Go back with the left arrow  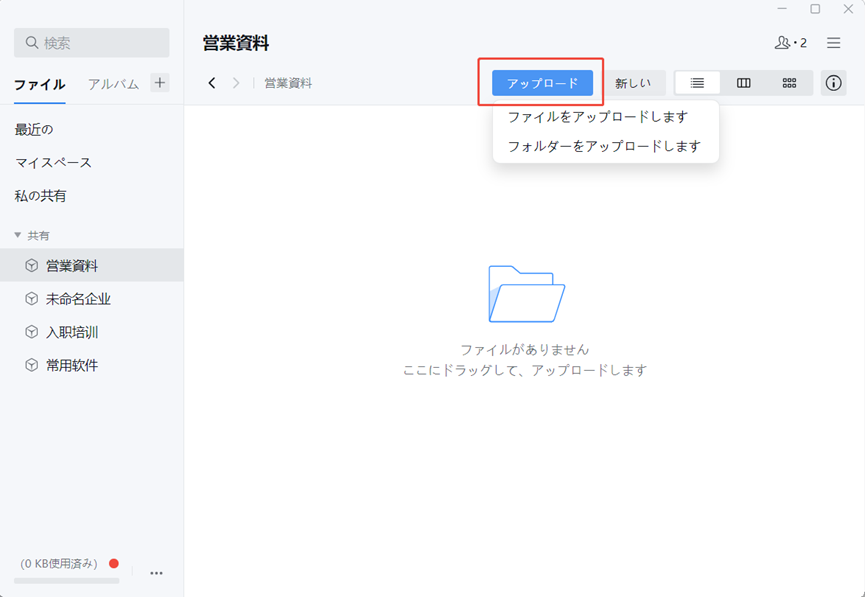tap(212, 83)
